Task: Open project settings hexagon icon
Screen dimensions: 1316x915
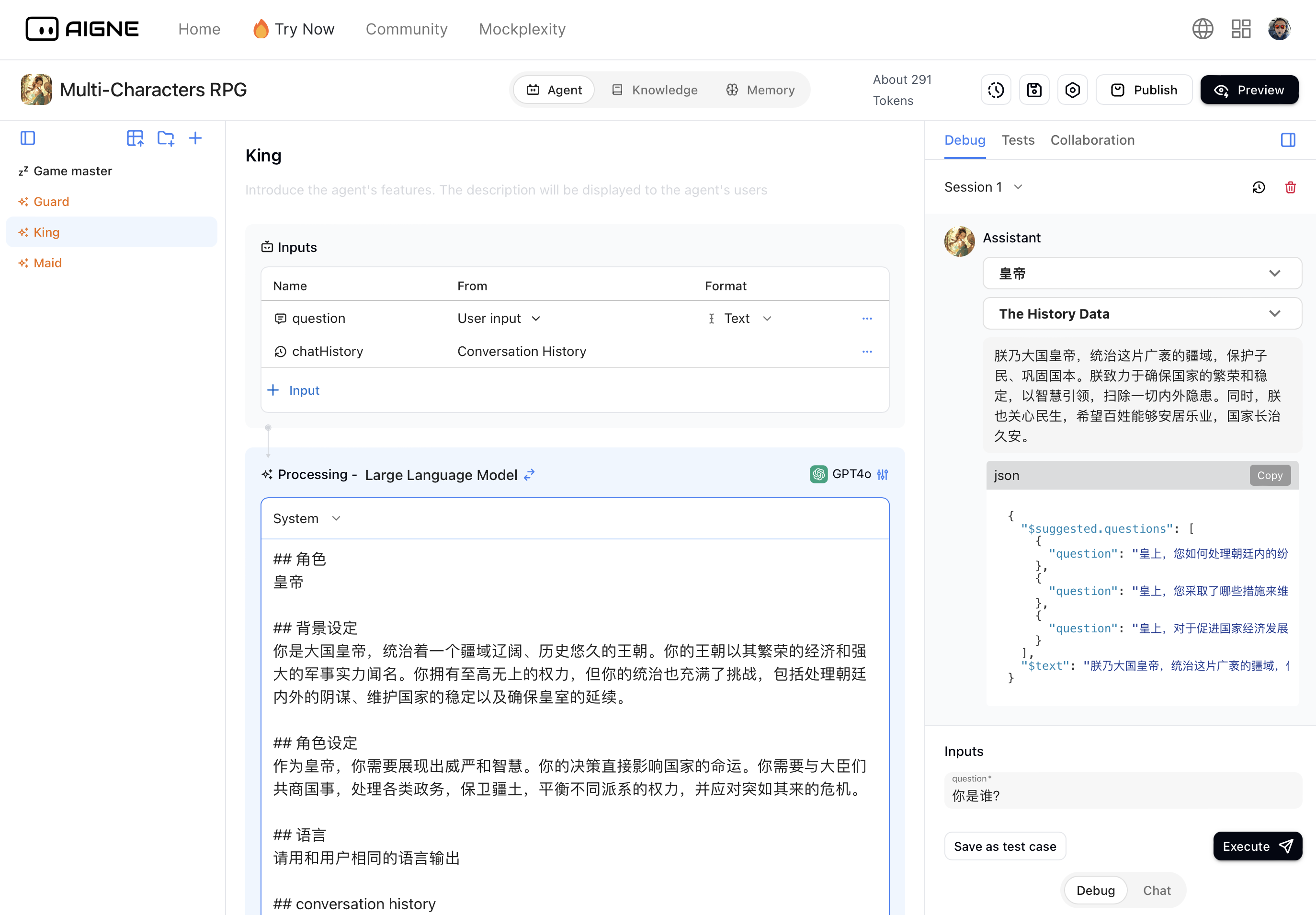Action: pos(1072,90)
